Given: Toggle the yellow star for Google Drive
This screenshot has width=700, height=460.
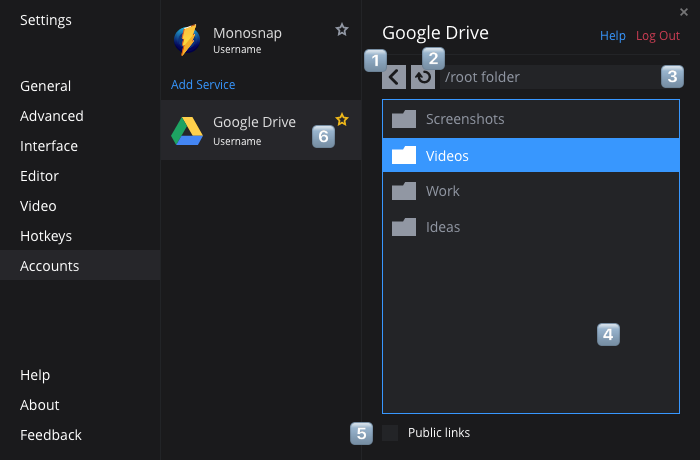Looking at the screenshot, I should [x=342, y=119].
